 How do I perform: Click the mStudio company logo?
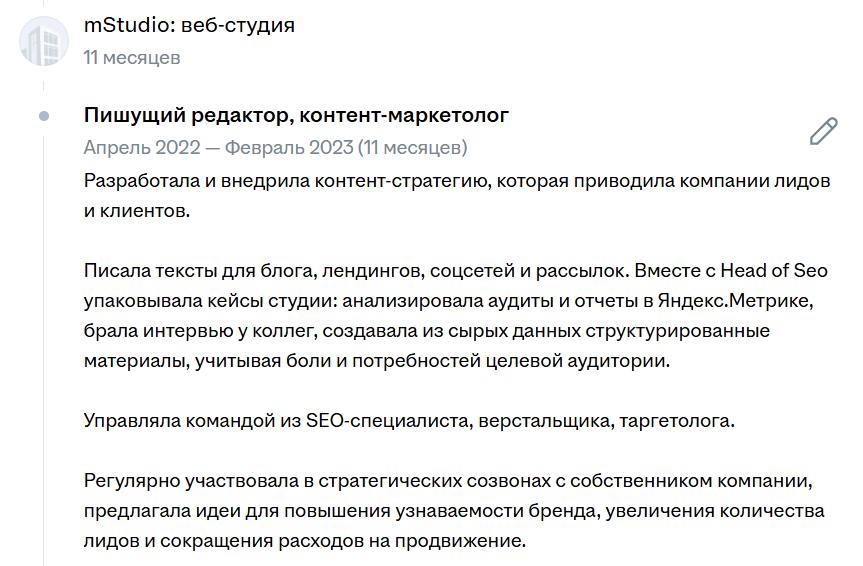click(45, 41)
